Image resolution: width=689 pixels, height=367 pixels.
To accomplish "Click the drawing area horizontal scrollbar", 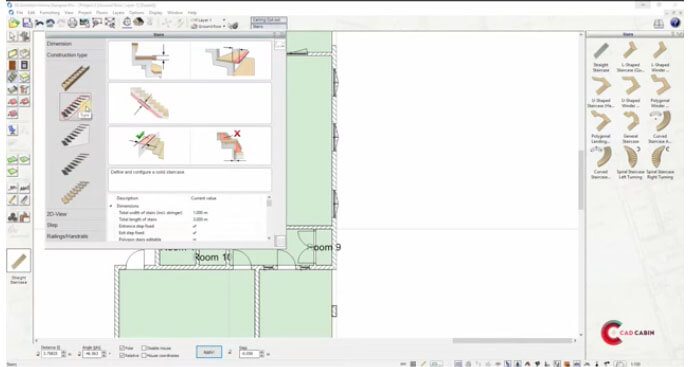I will 512,341.
